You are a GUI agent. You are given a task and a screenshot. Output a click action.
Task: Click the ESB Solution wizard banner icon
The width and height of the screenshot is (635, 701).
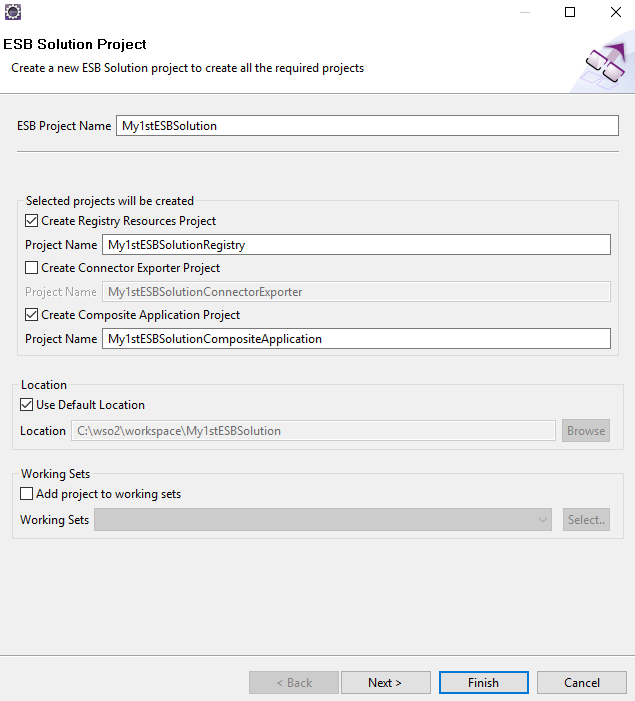click(x=603, y=63)
